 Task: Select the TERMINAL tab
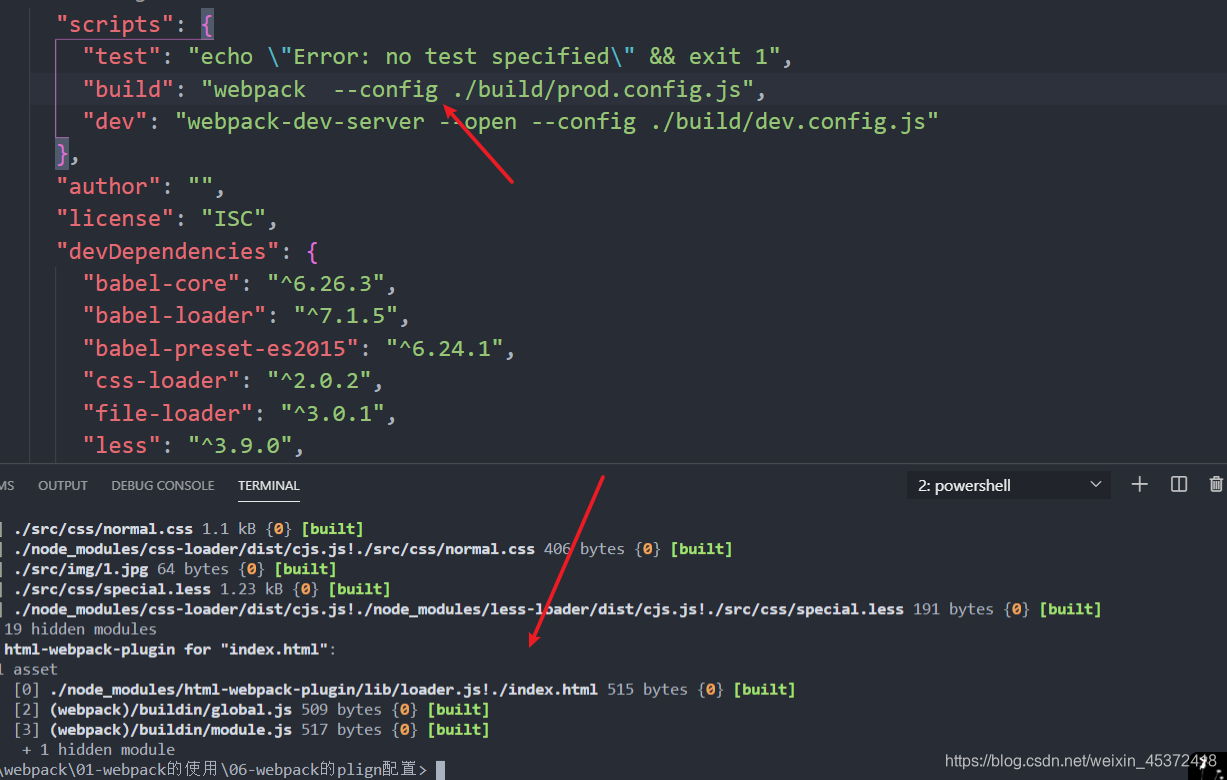[268, 485]
